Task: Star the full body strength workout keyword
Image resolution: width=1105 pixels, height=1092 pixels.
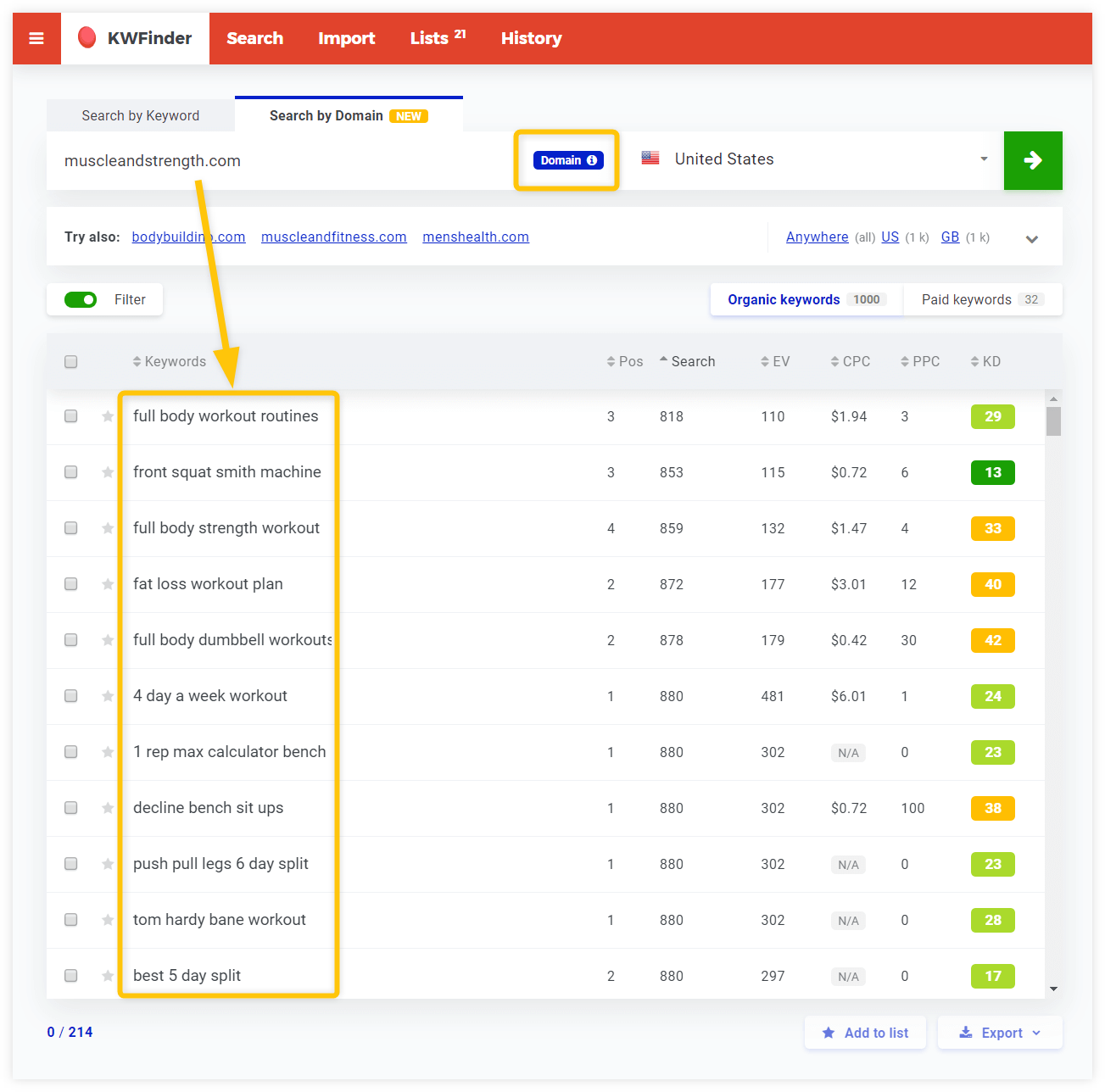Action: coord(108,528)
